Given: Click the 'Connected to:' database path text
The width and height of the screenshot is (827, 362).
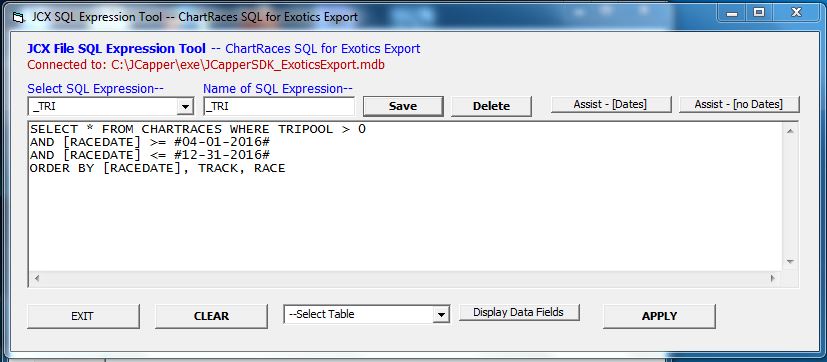Looking at the screenshot, I should tap(206, 65).
